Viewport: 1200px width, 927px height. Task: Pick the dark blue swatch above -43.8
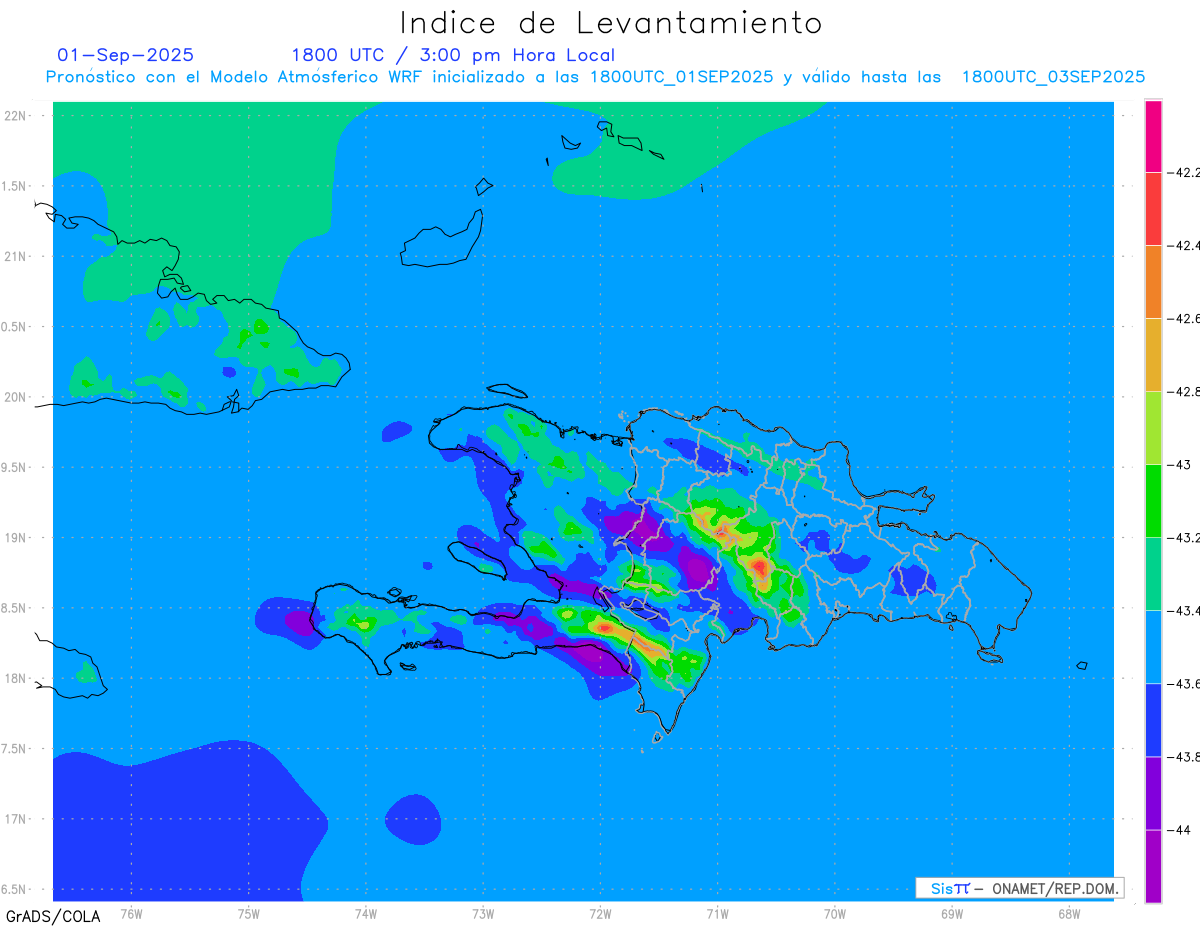1153,719
